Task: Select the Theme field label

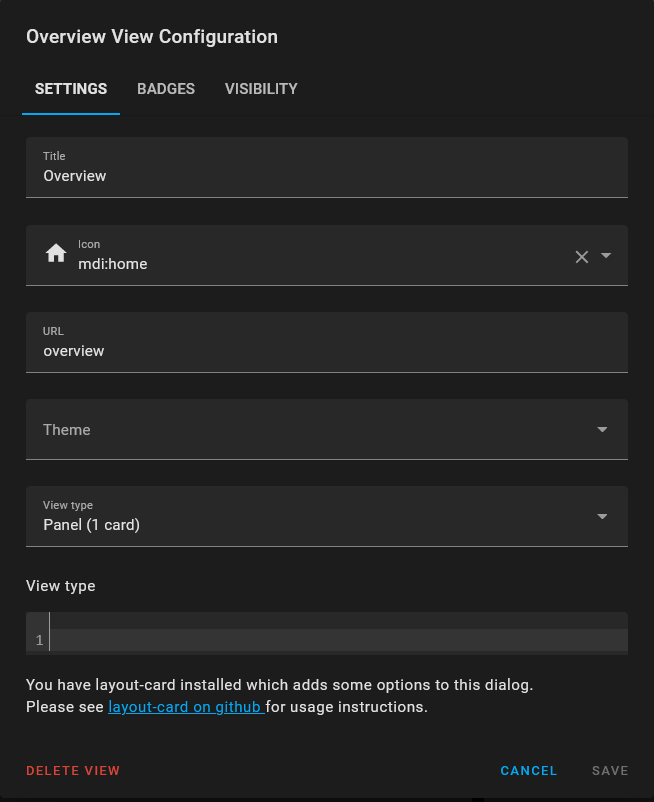Action: [x=67, y=430]
